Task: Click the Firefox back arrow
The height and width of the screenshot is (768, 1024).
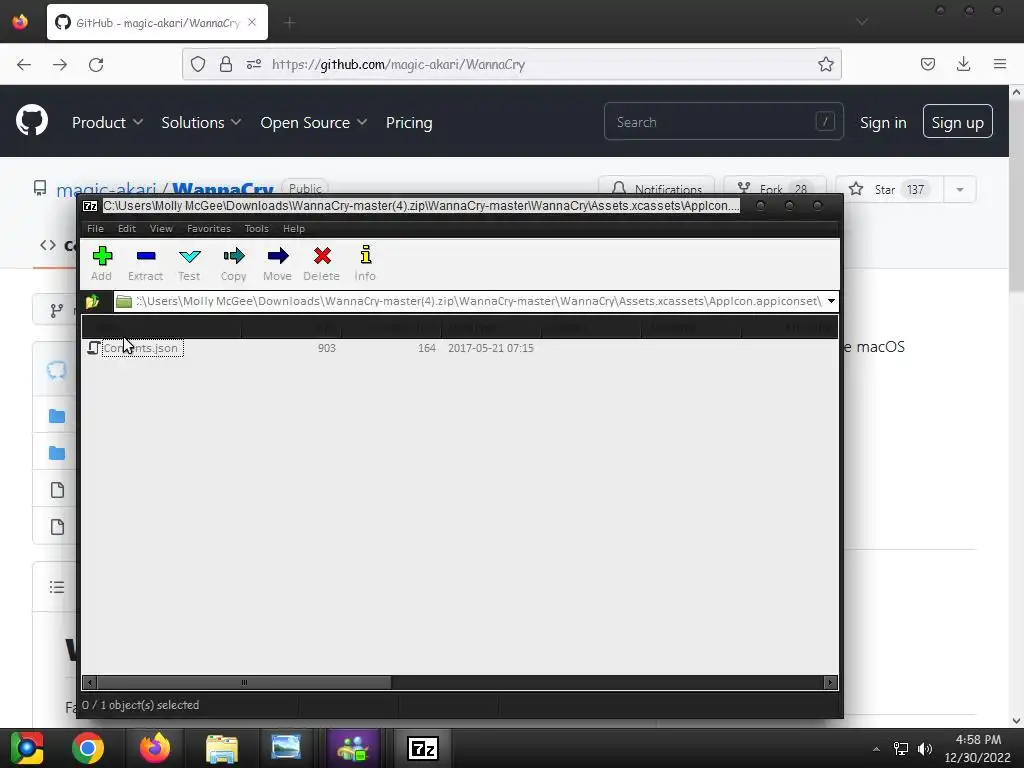Action: (24, 64)
